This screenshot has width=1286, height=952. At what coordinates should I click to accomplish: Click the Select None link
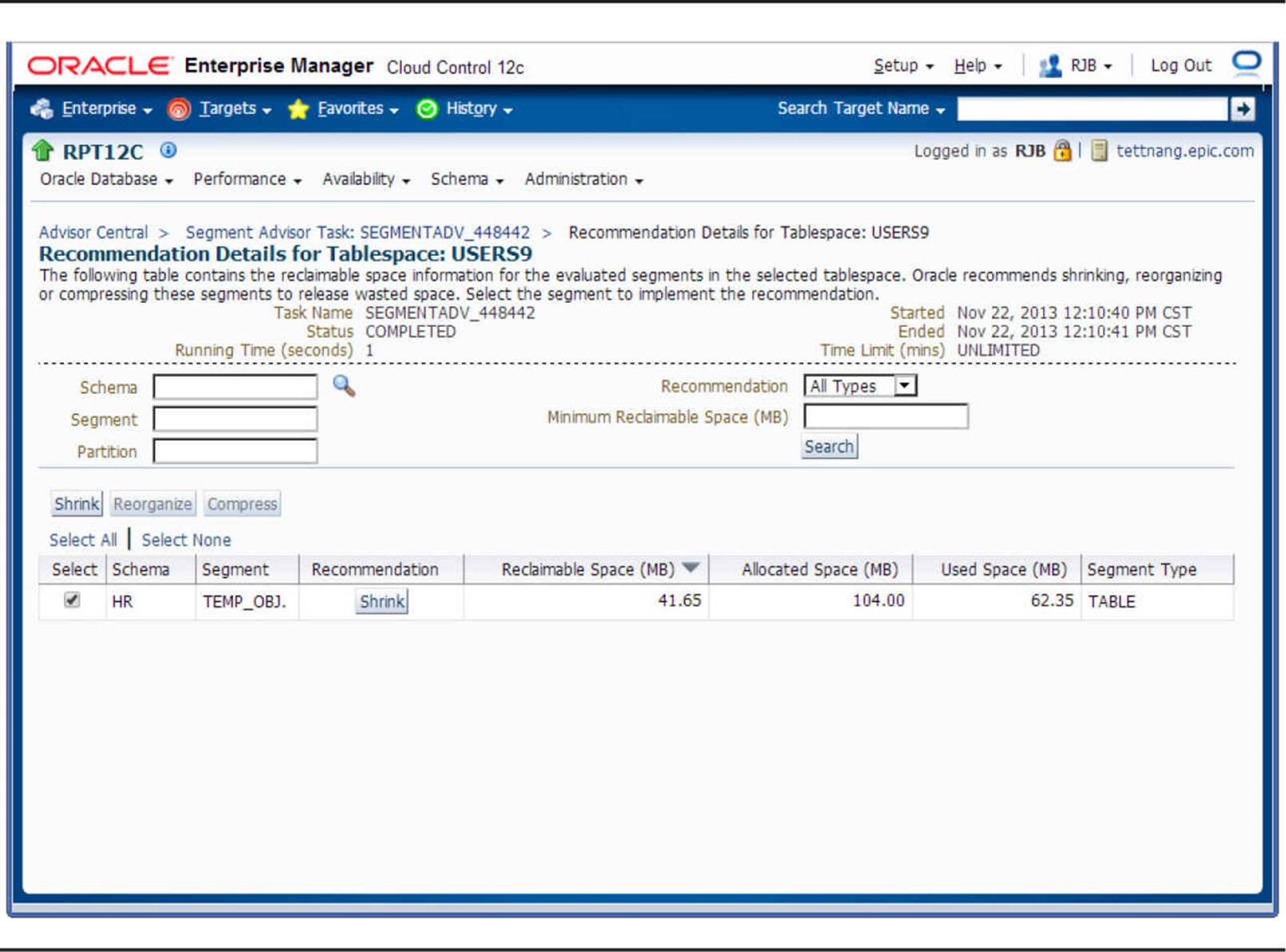tap(186, 540)
